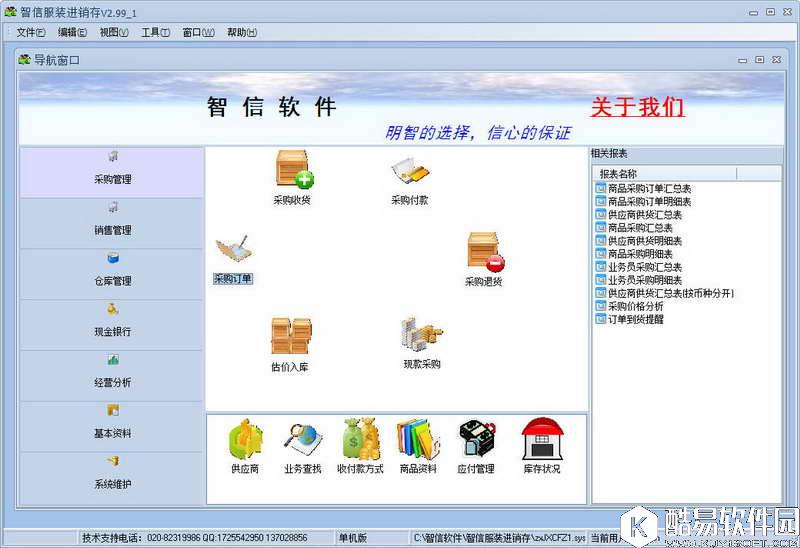The width and height of the screenshot is (800, 548).
Task: Open the 视图(V) menu
Action: [x=114, y=33]
